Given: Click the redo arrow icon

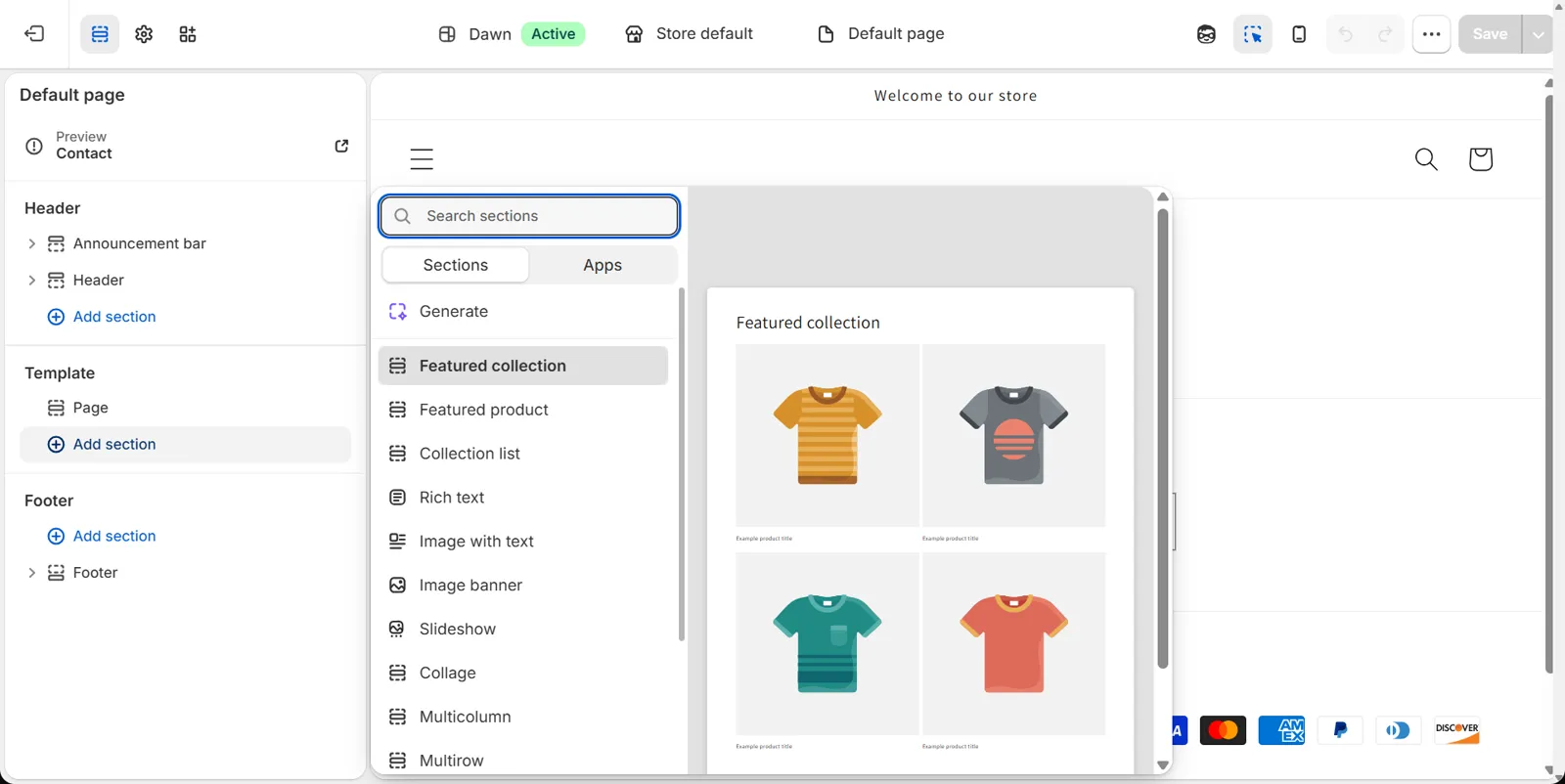Looking at the screenshot, I should [1385, 34].
